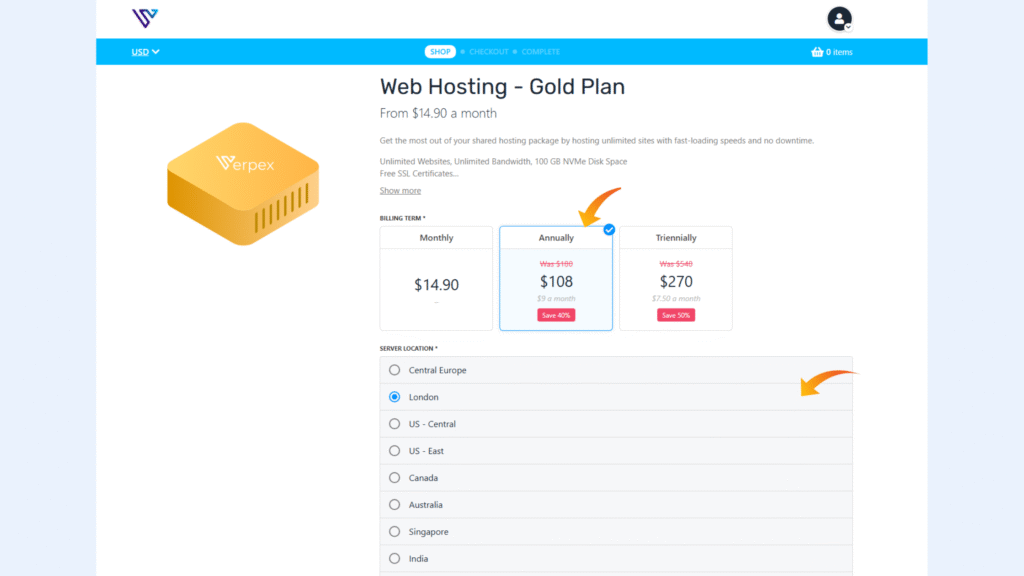Open the user account menu
This screenshot has height=576, width=1024.
[839, 18]
